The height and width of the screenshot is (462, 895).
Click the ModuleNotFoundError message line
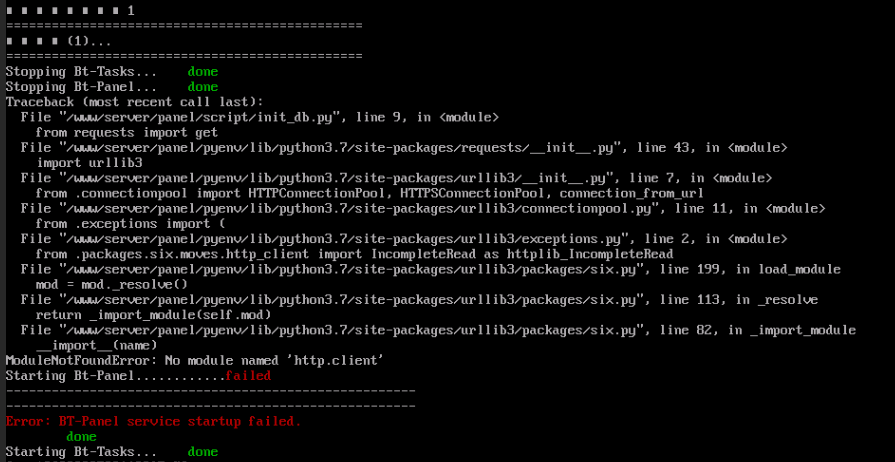coord(194,361)
